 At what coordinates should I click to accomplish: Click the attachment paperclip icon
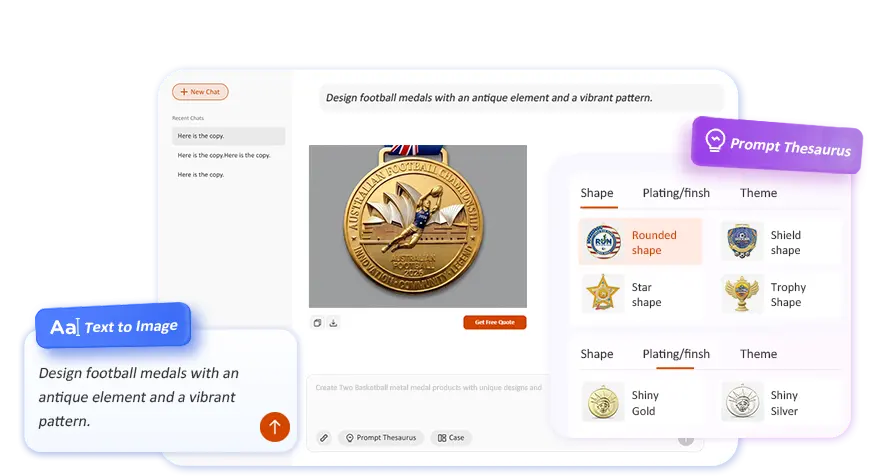[324, 438]
